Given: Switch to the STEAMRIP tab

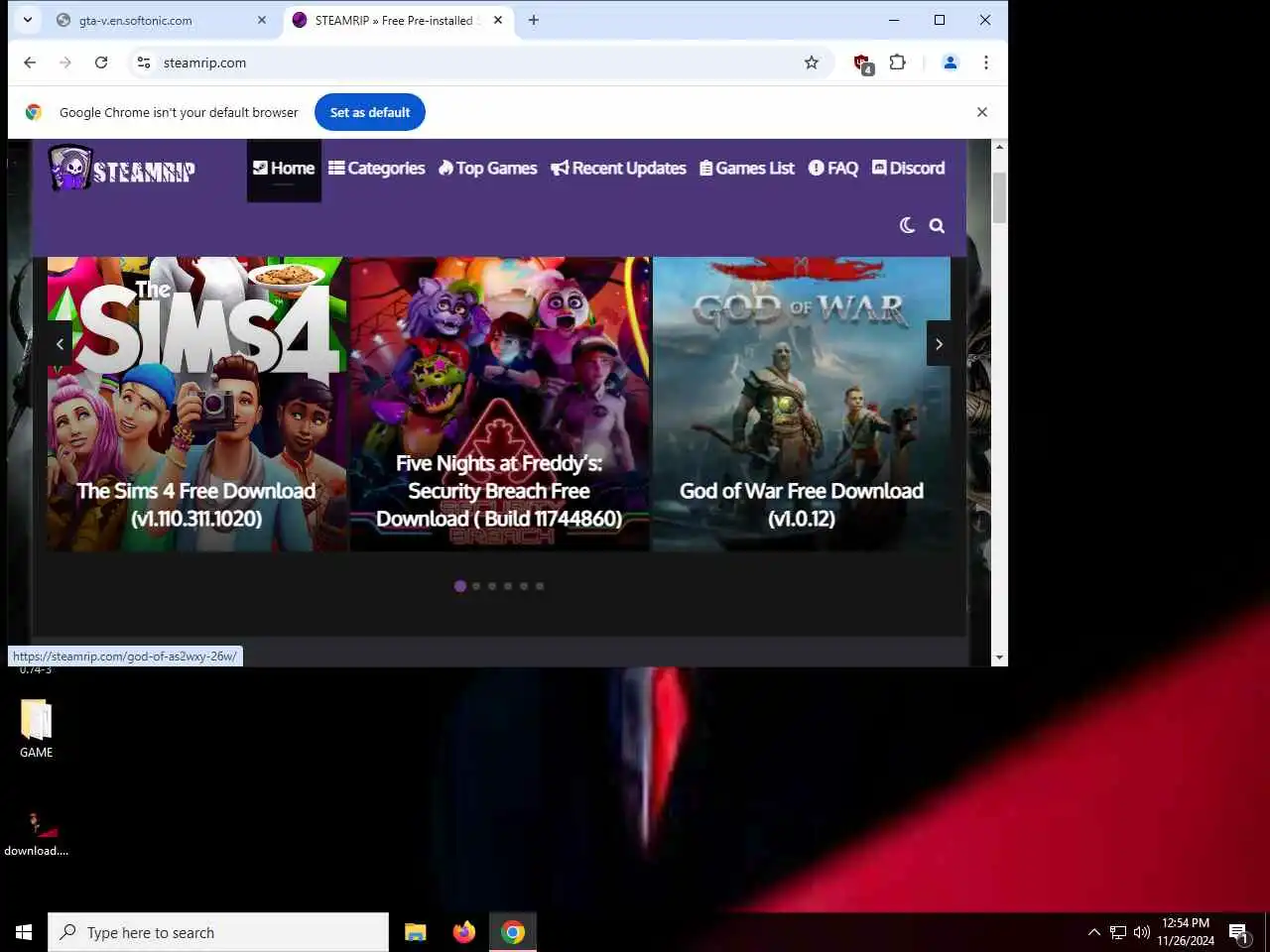Looking at the screenshot, I should tap(397, 20).
